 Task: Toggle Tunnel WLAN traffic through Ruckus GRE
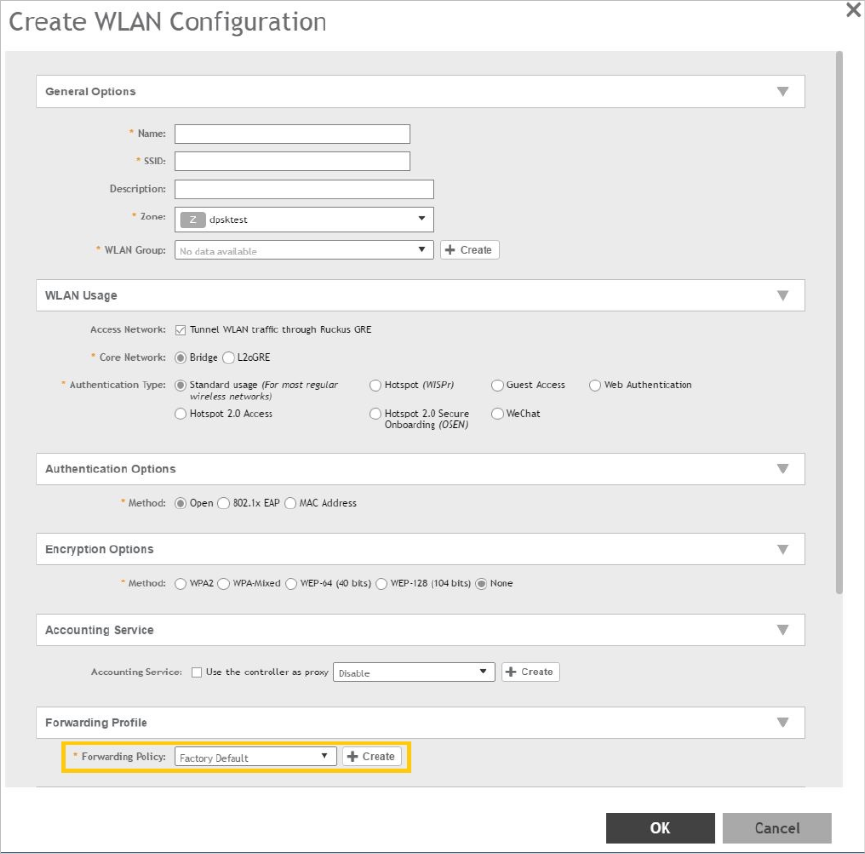[180, 329]
